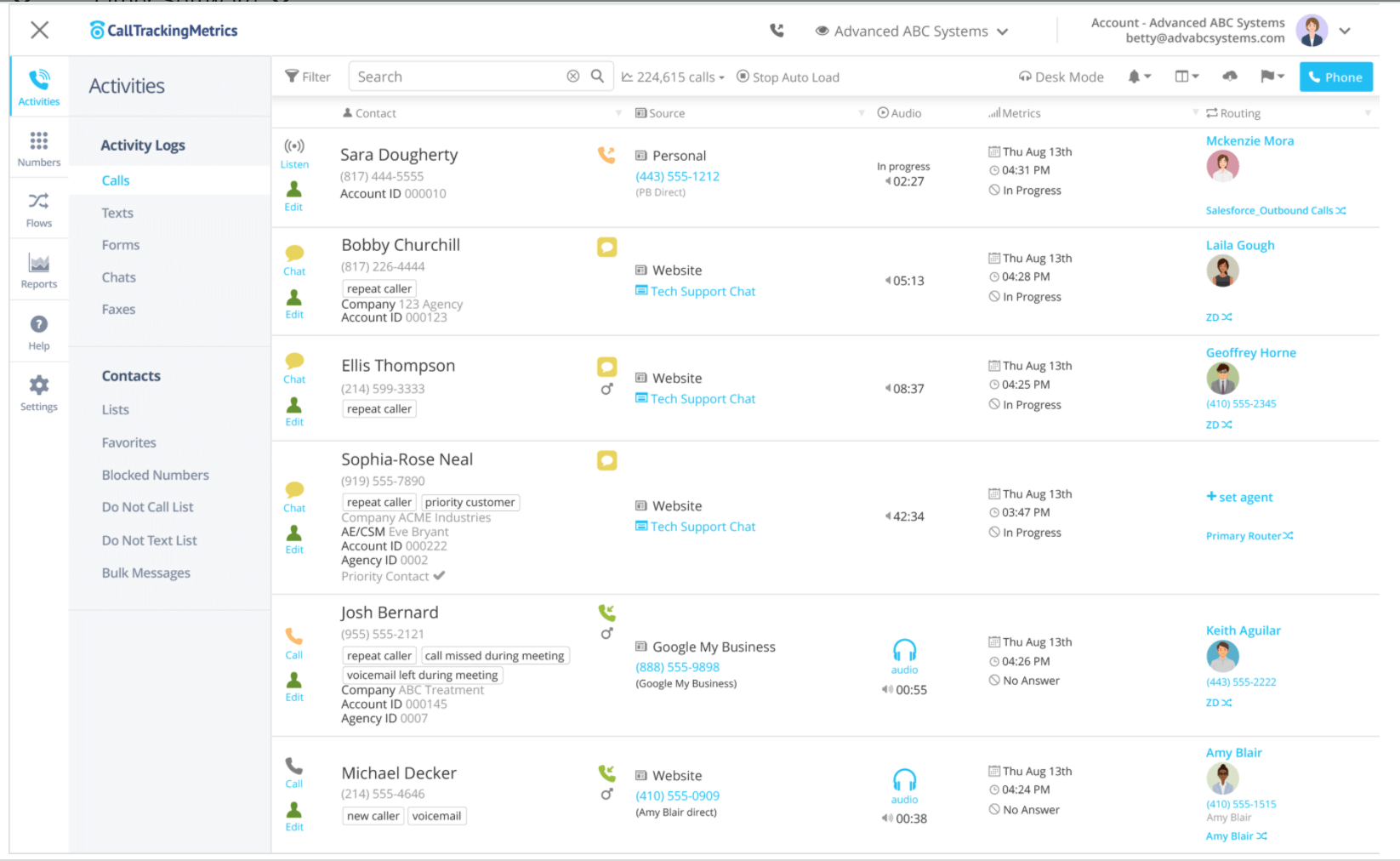Toggle Desk Mode
This screenshot has height=861, width=1400.
[1061, 77]
